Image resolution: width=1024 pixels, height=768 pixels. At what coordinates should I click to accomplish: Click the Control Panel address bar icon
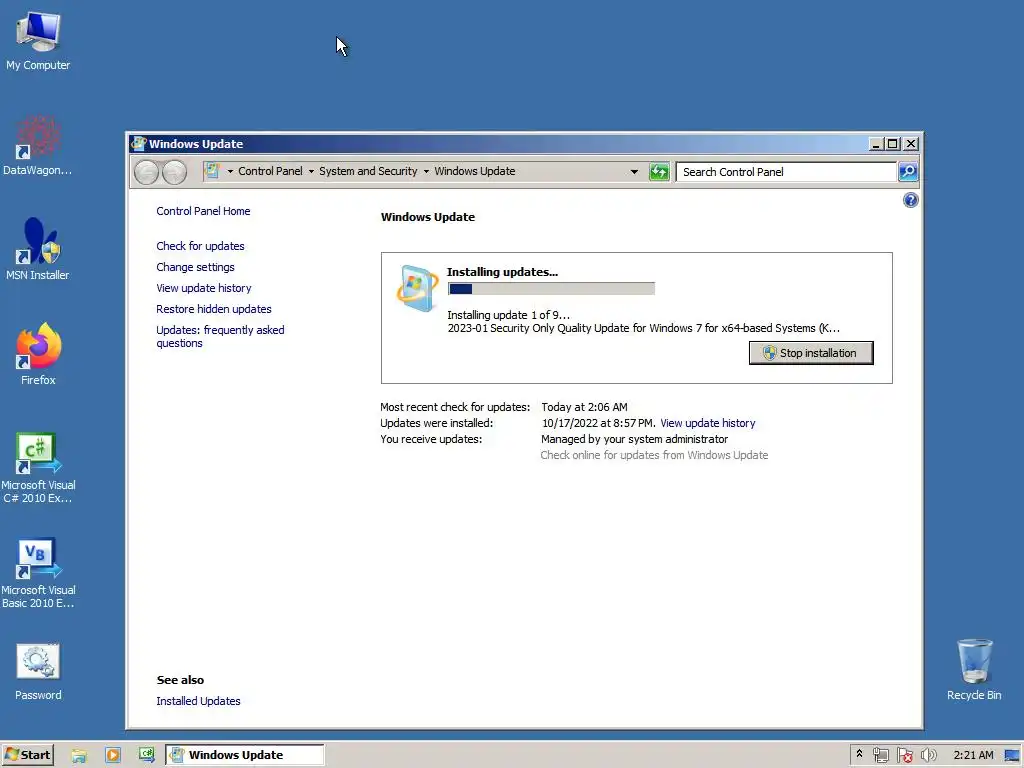[x=212, y=171]
